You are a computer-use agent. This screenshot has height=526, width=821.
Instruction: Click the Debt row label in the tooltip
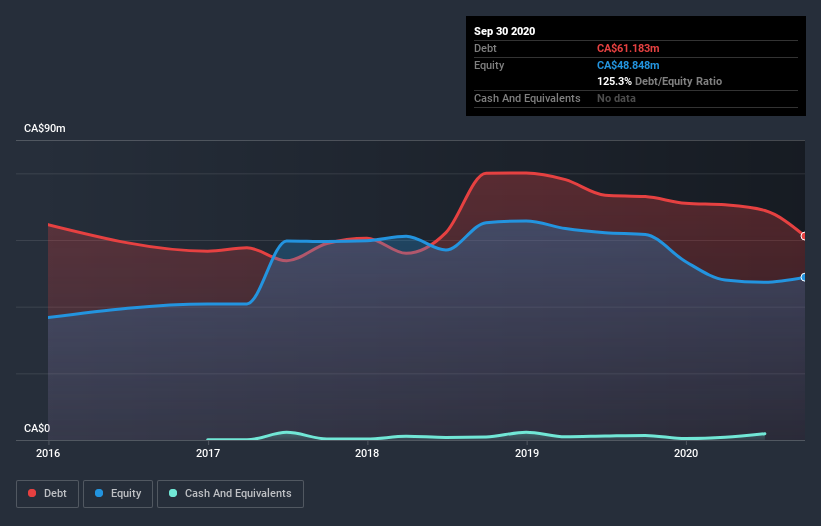485,48
